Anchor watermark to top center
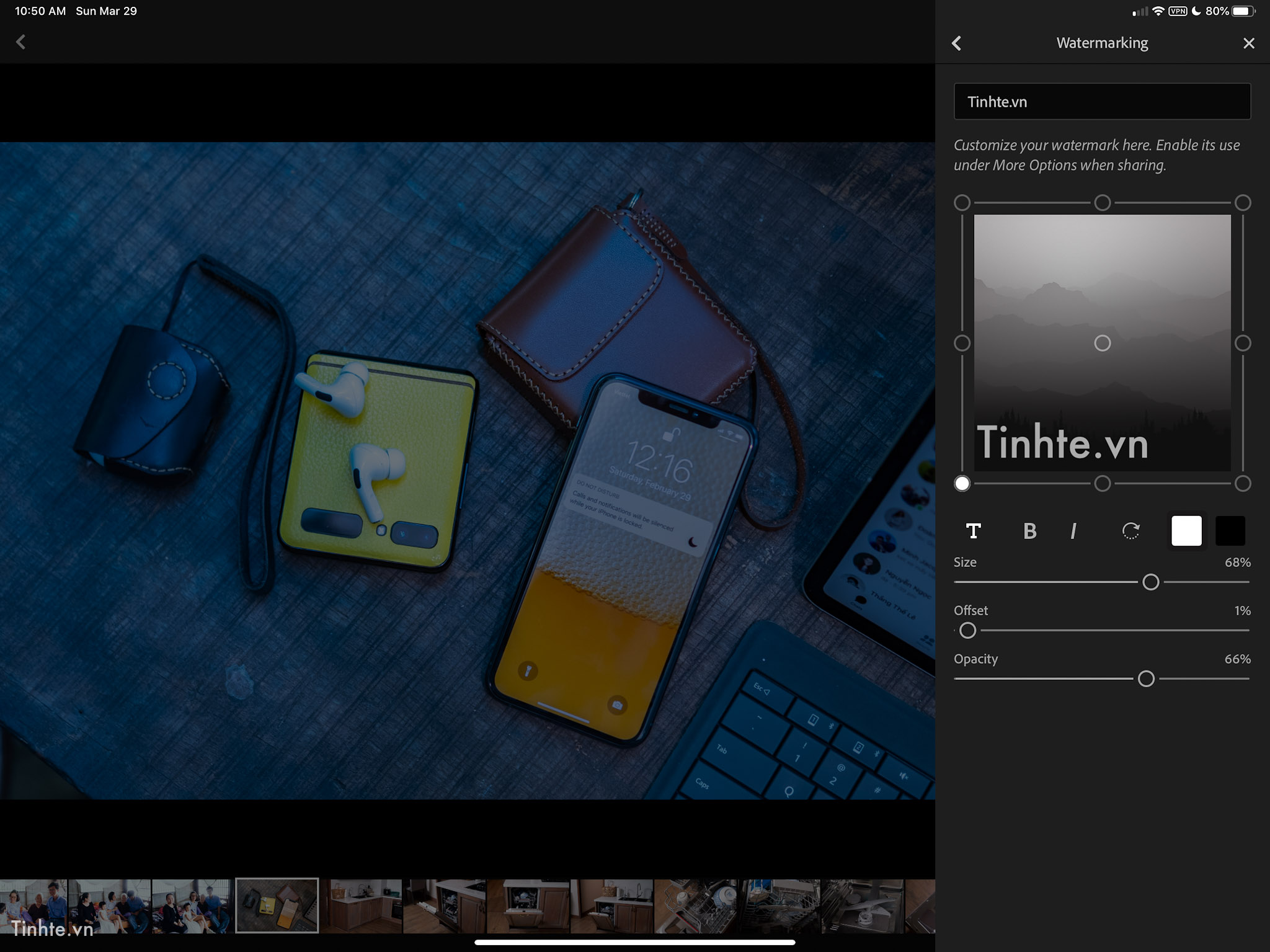The width and height of the screenshot is (1270, 952). tap(1102, 203)
